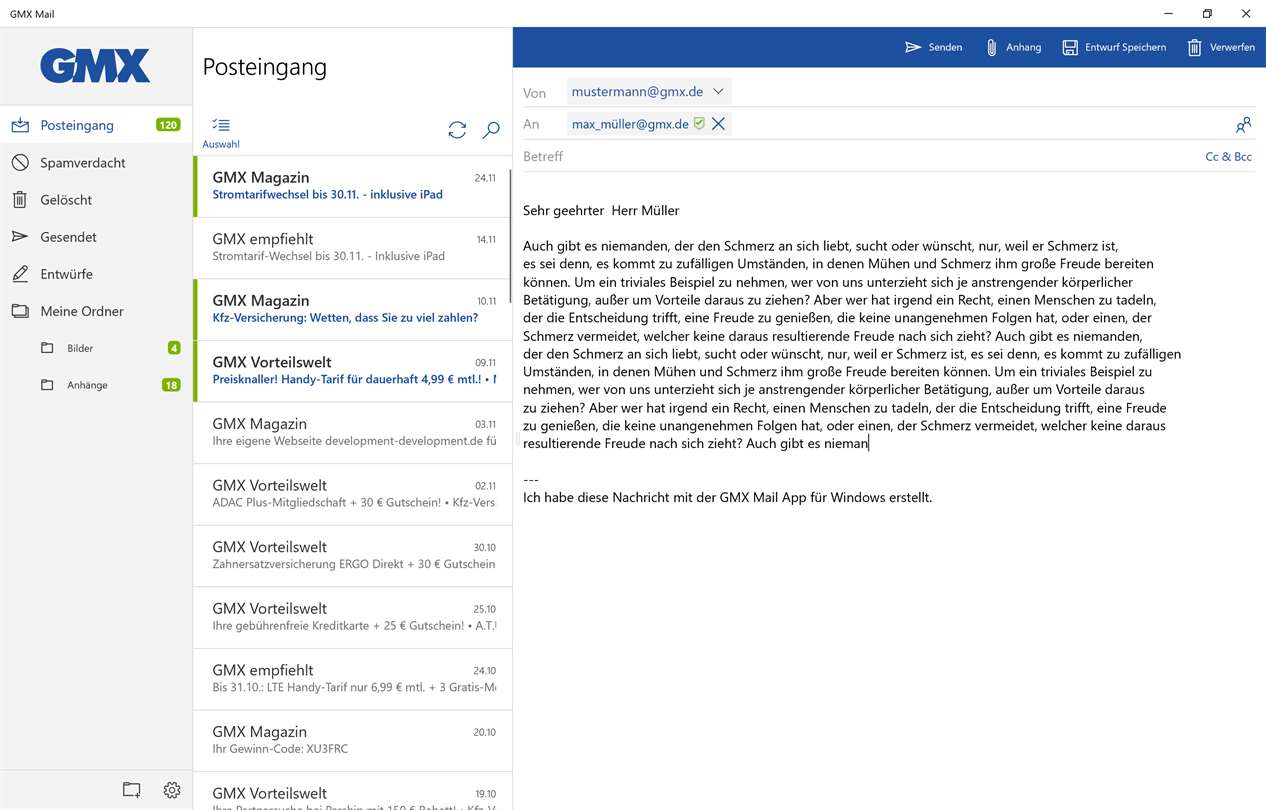The width and height of the screenshot is (1266, 810).
Task: Minimize the GMX Mail window
Action: tap(1169, 13)
